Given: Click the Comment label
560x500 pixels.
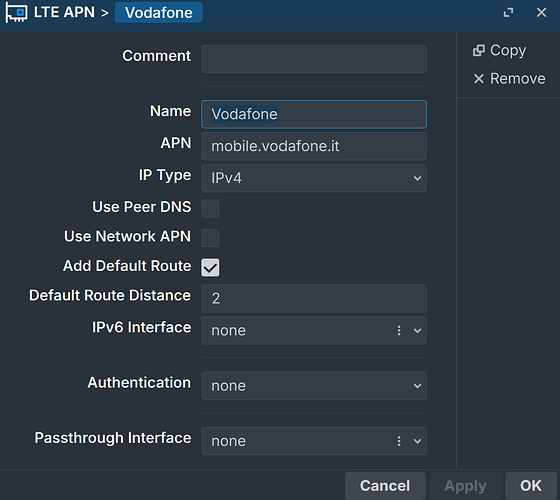Looking at the screenshot, I should (x=157, y=56).
